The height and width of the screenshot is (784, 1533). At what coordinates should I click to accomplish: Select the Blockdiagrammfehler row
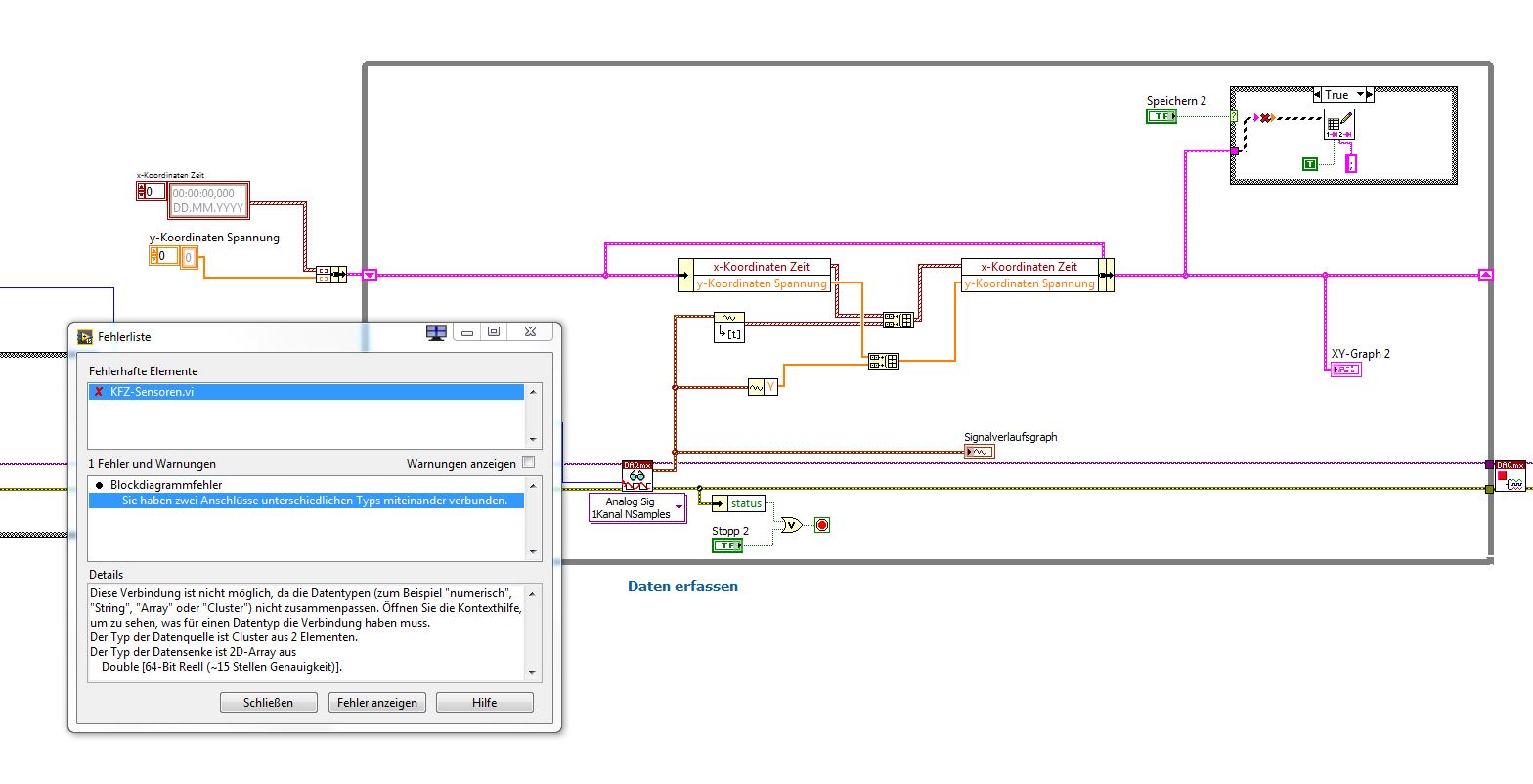(306, 485)
